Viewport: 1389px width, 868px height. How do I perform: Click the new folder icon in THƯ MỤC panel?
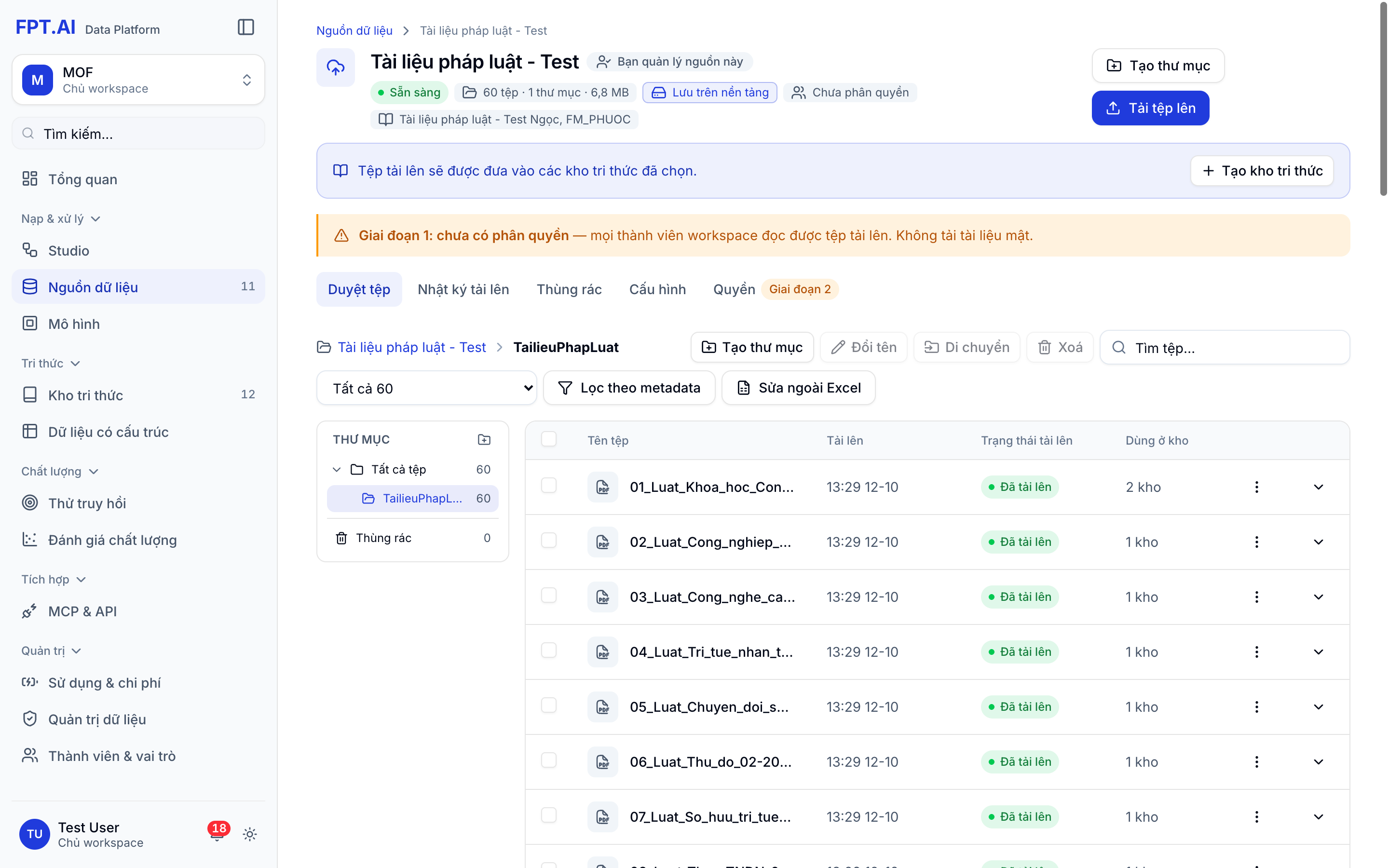(484, 440)
